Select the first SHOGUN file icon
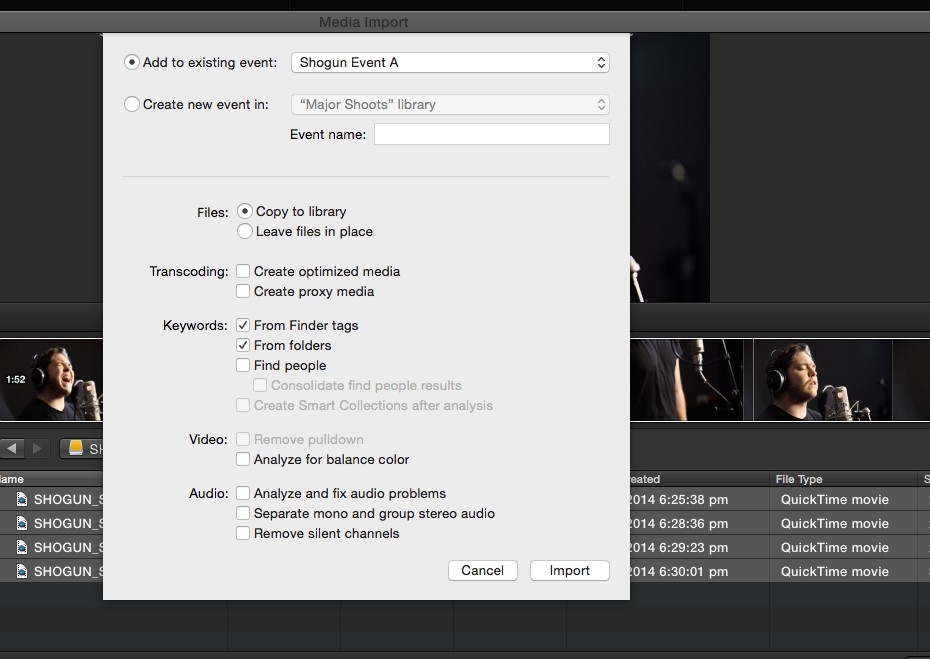The width and height of the screenshot is (930, 659). click(x=21, y=499)
